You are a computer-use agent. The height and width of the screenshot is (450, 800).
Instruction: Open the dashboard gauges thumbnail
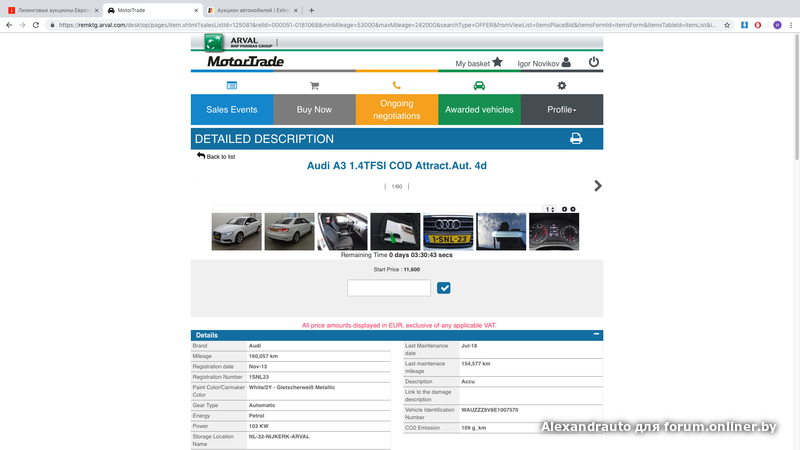554,232
